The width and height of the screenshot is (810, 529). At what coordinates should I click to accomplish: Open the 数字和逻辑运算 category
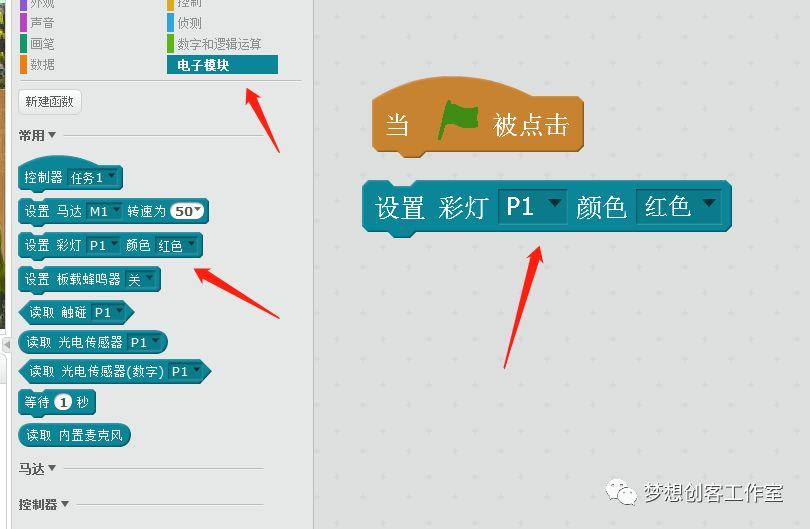(215, 44)
